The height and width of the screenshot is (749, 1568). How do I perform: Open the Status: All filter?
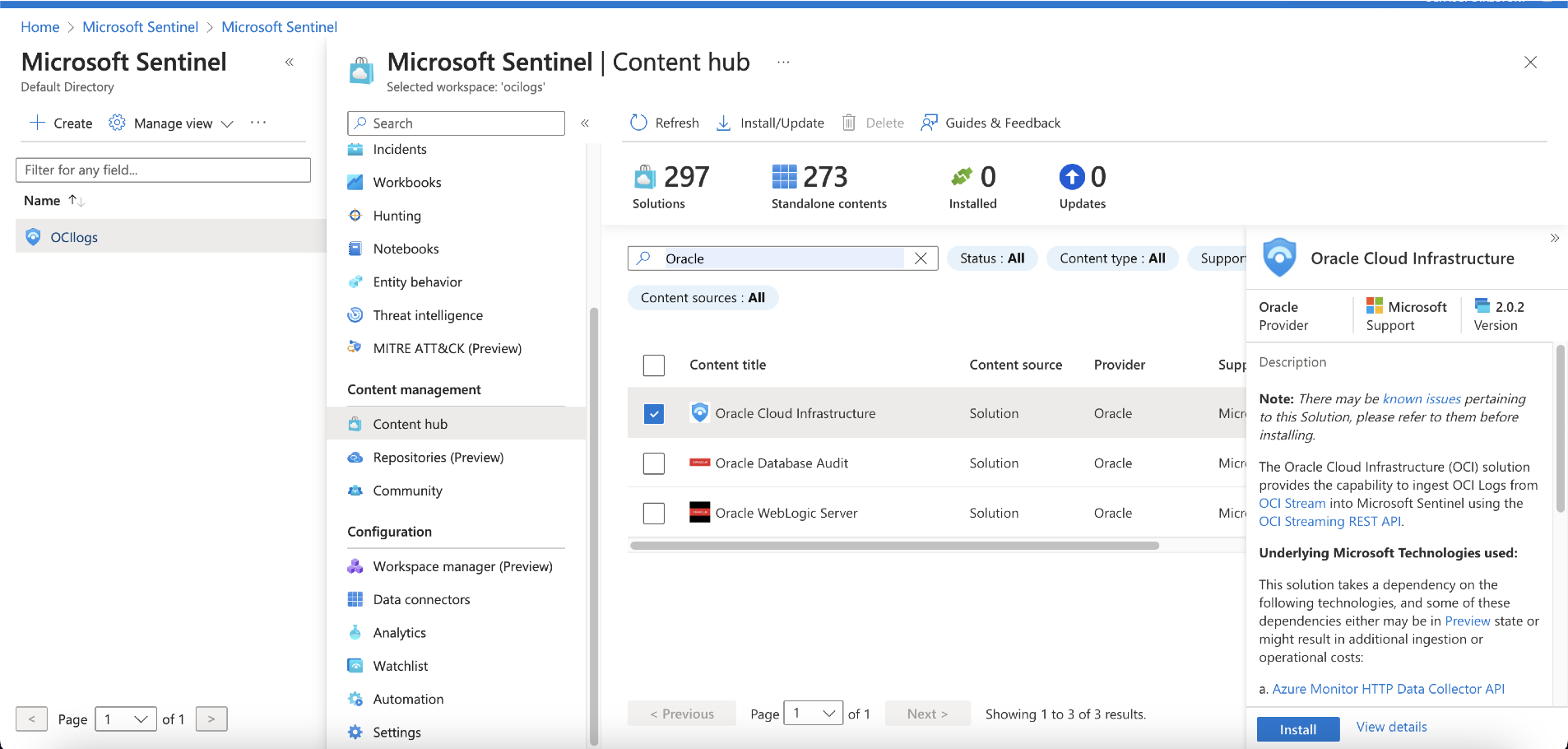(992, 258)
